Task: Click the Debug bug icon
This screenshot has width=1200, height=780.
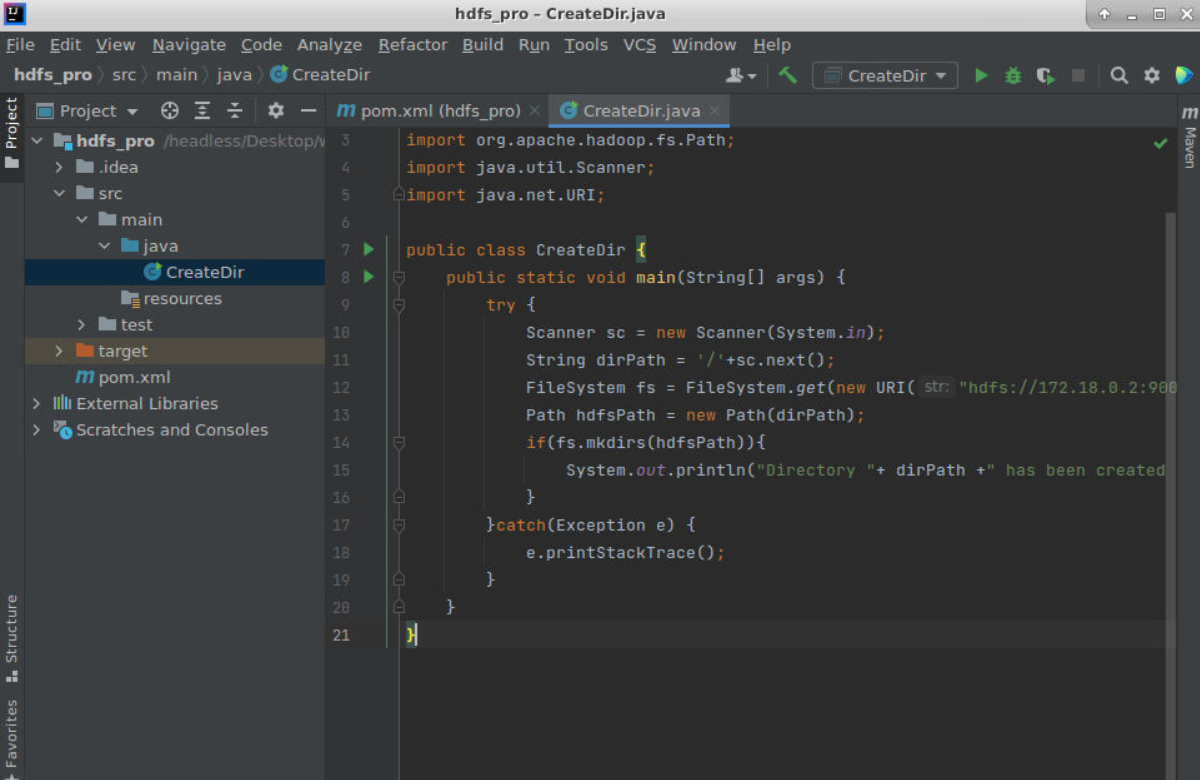Action: pyautogui.click(x=1013, y=76)
